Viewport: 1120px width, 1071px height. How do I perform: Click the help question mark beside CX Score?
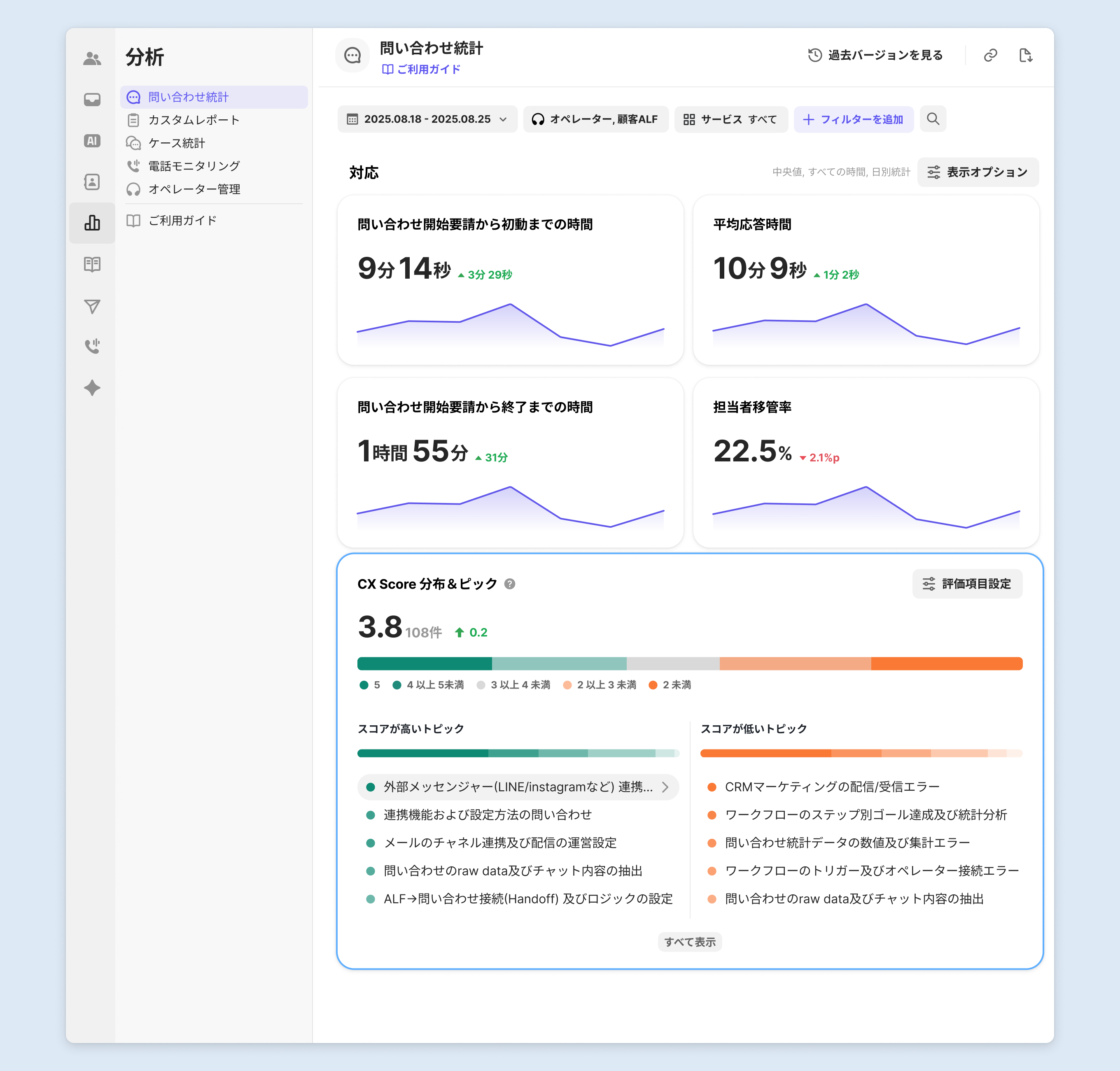tap(510, 584)
